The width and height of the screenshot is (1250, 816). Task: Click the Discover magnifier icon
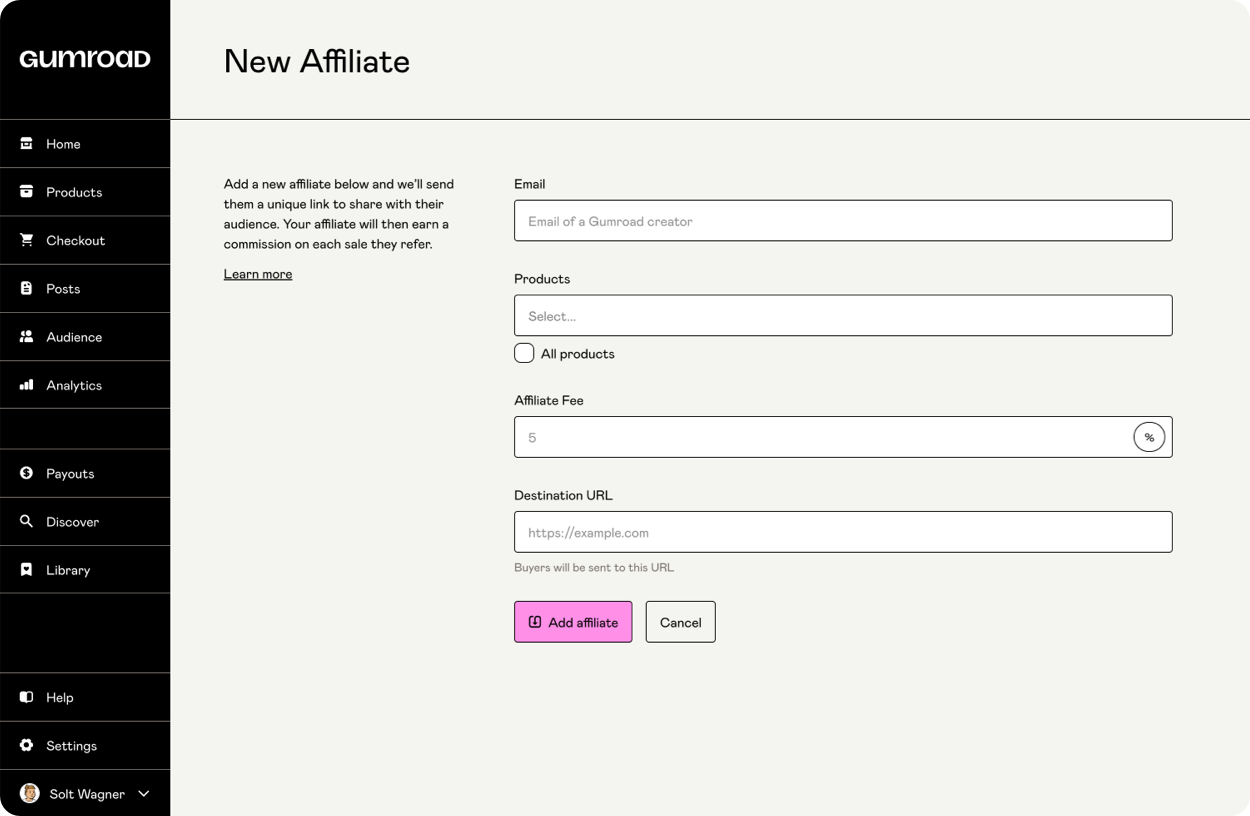click(x=27, y=521)
